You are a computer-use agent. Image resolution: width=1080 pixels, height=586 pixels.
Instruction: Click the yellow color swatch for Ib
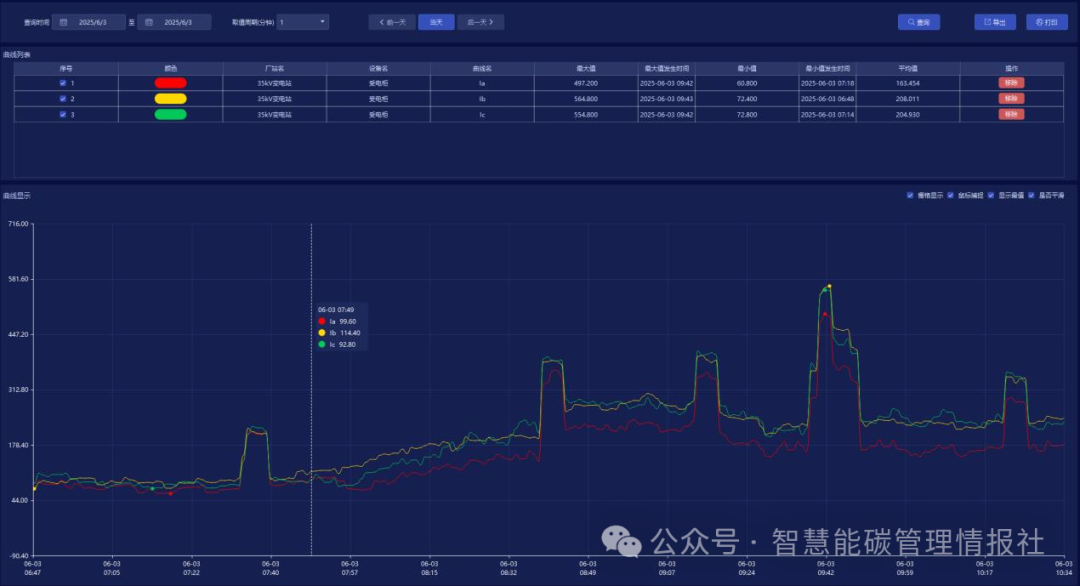click(170, 98)
